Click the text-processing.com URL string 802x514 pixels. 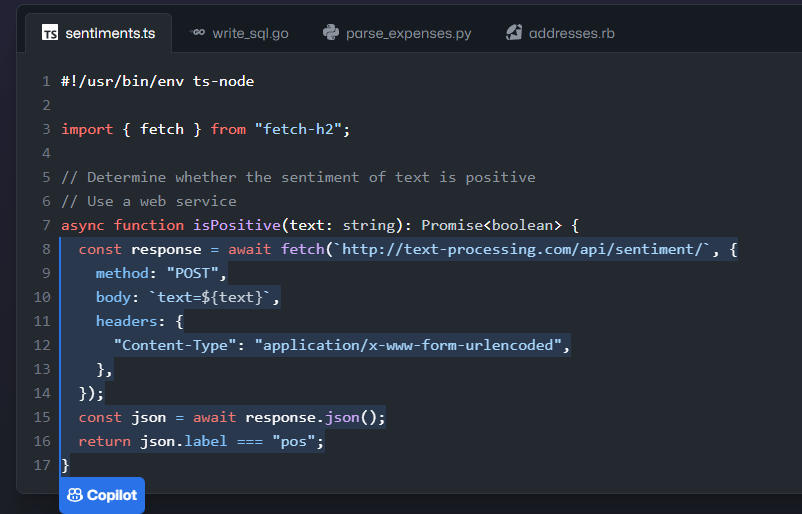coord(522,250)
